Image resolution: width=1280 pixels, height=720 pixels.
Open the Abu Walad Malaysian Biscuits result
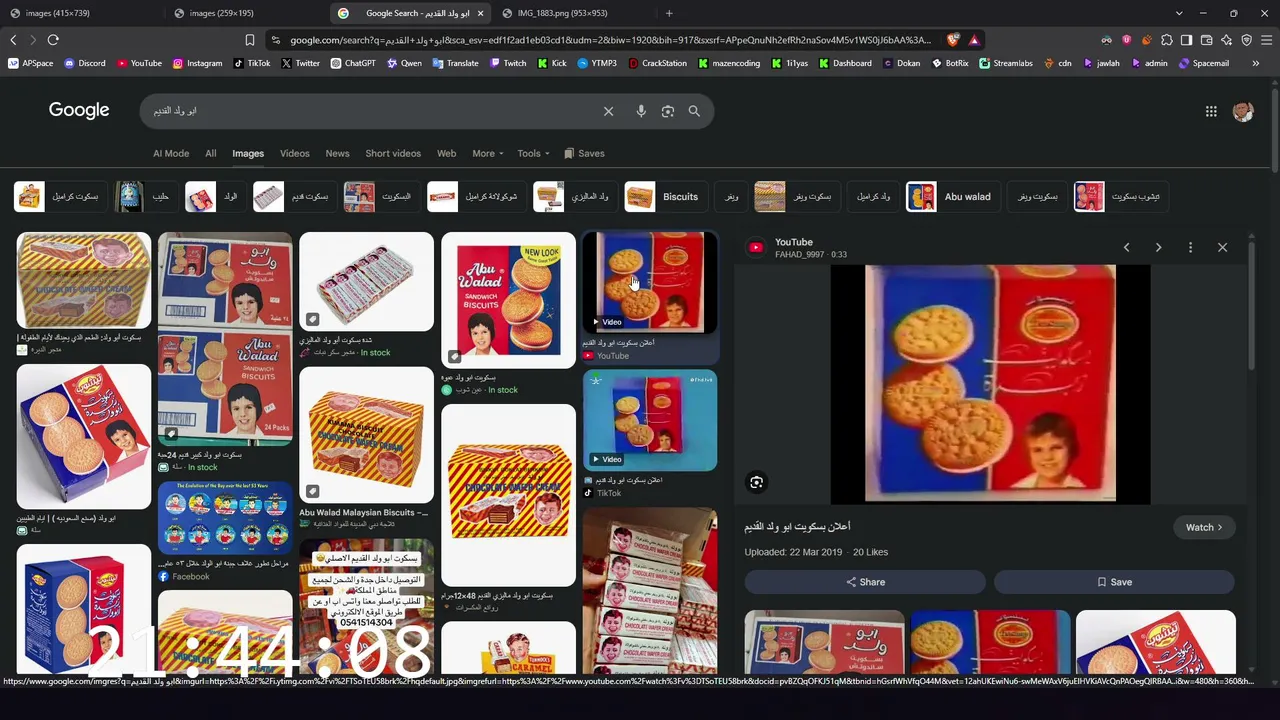pyautogui.click(x=366, y=435)
